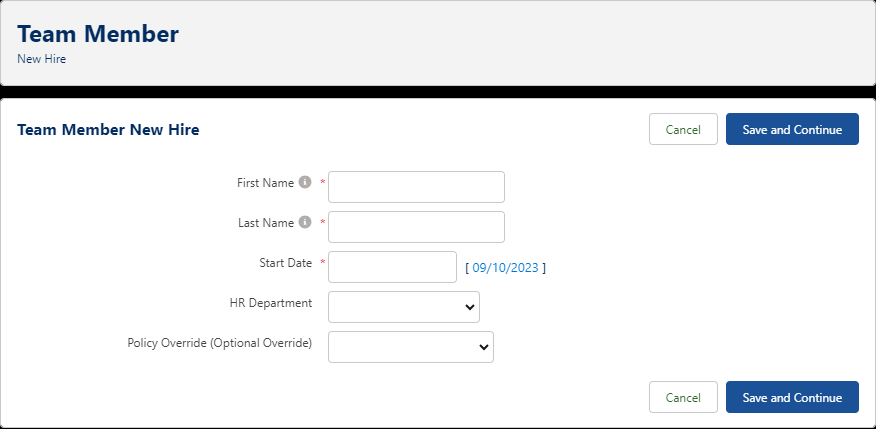The image size is (876, 429).
Task: Click the Last Name label text
Action: pyautogui.click(x=265, y=223)
